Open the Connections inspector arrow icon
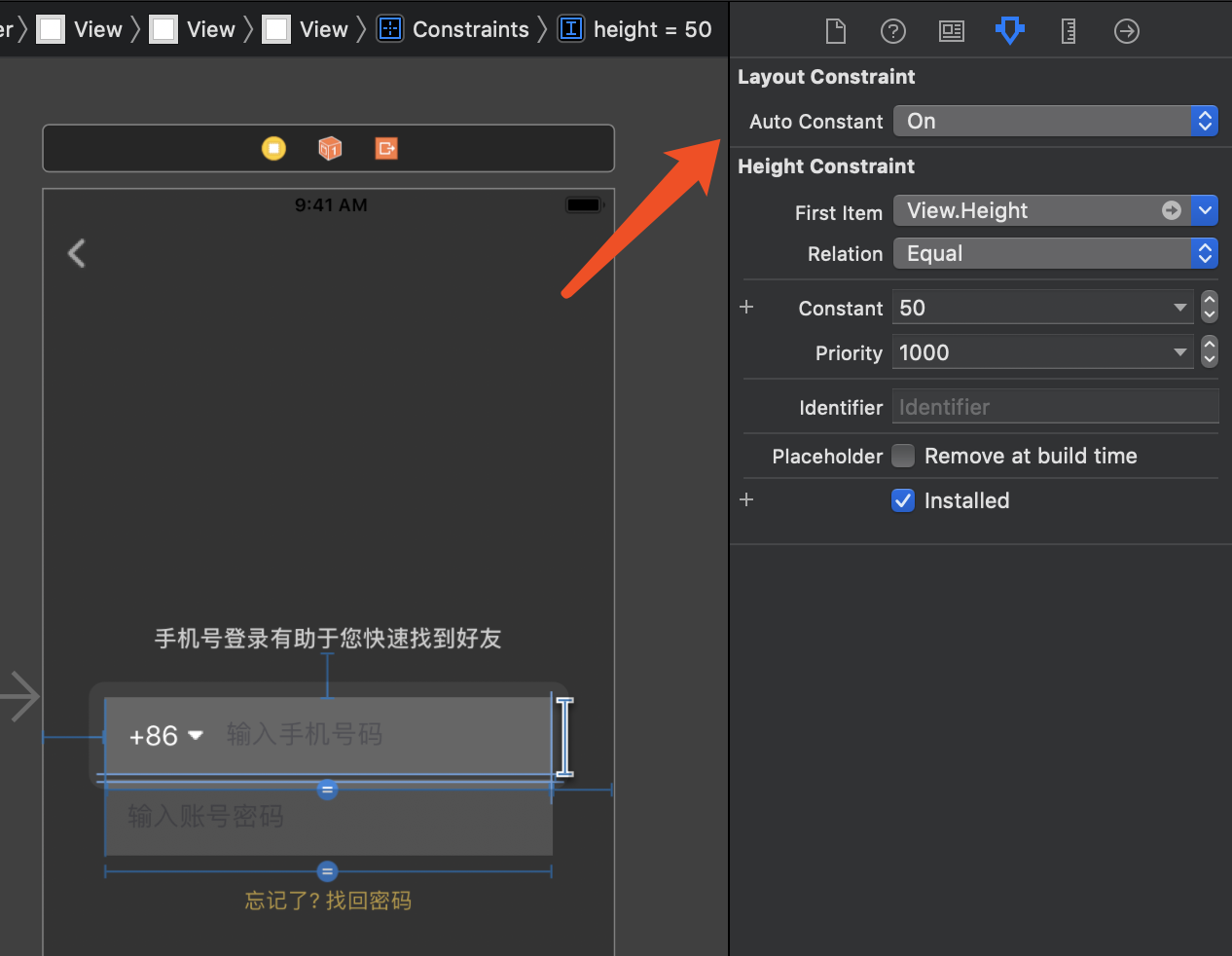Screen dimensions: 1232x956 coord(1127,31)
